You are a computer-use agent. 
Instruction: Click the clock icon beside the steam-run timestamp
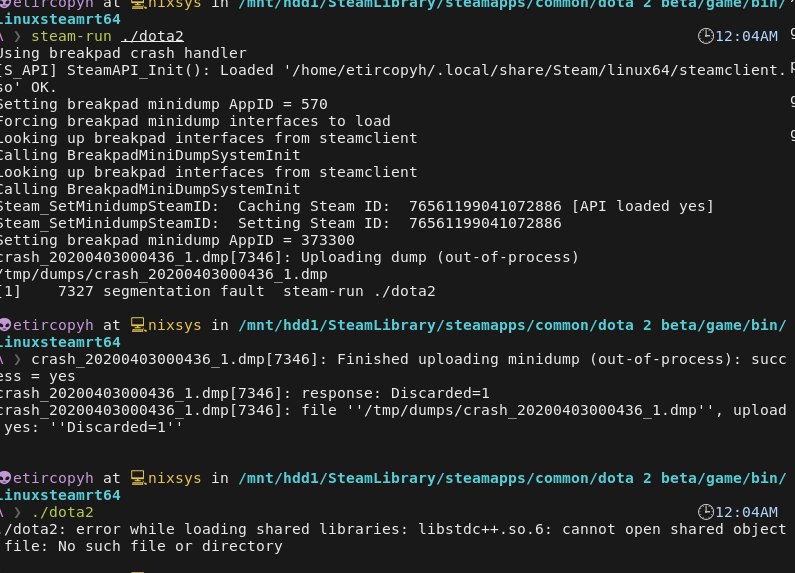(705, 36)
